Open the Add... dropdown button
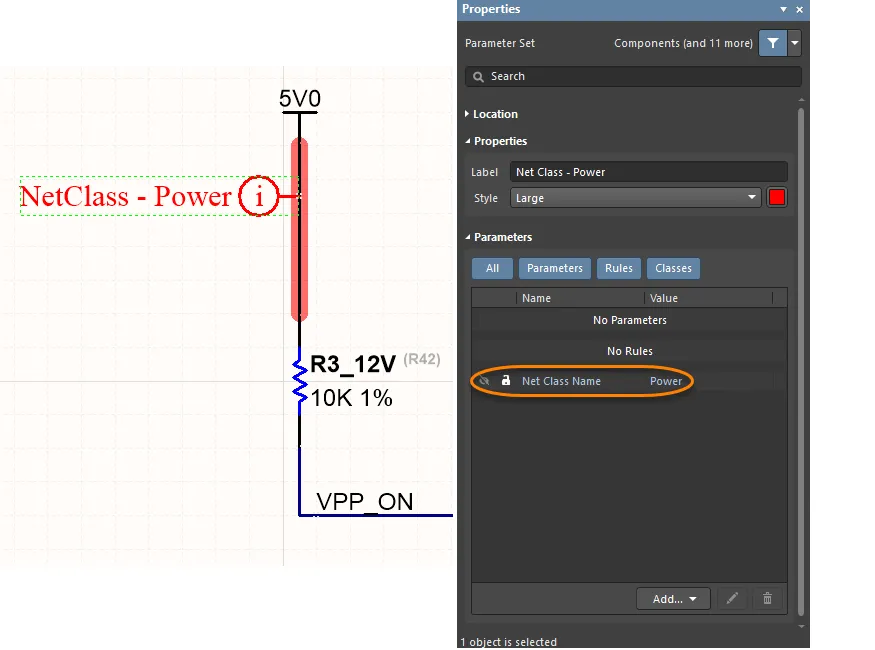This screenshot has height=650, width=875. [674, 599]
